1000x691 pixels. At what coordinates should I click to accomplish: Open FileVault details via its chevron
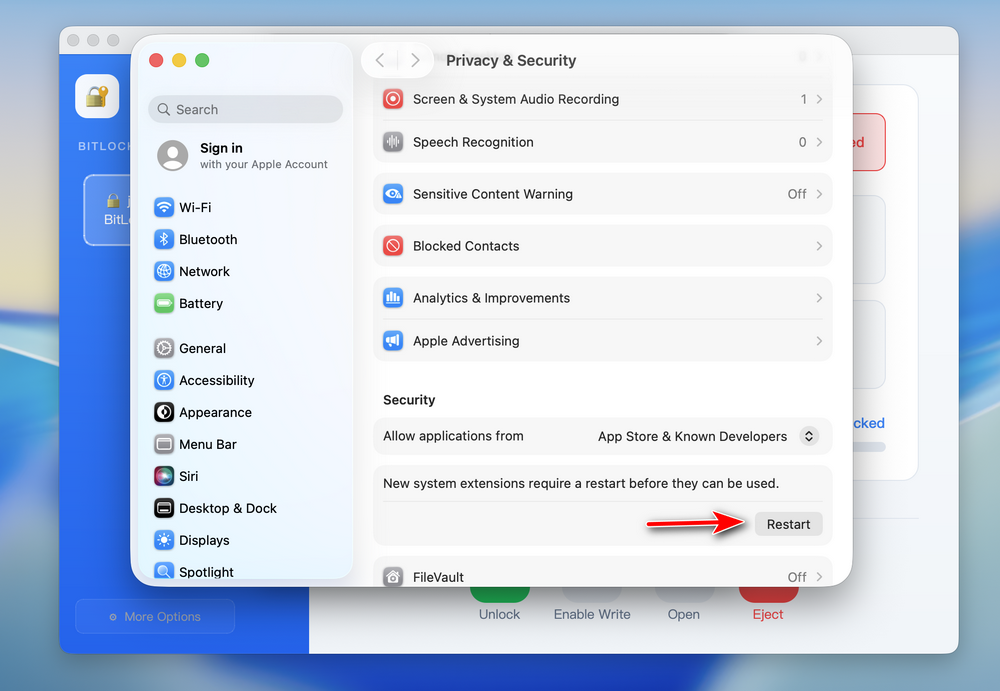point(819,576)
